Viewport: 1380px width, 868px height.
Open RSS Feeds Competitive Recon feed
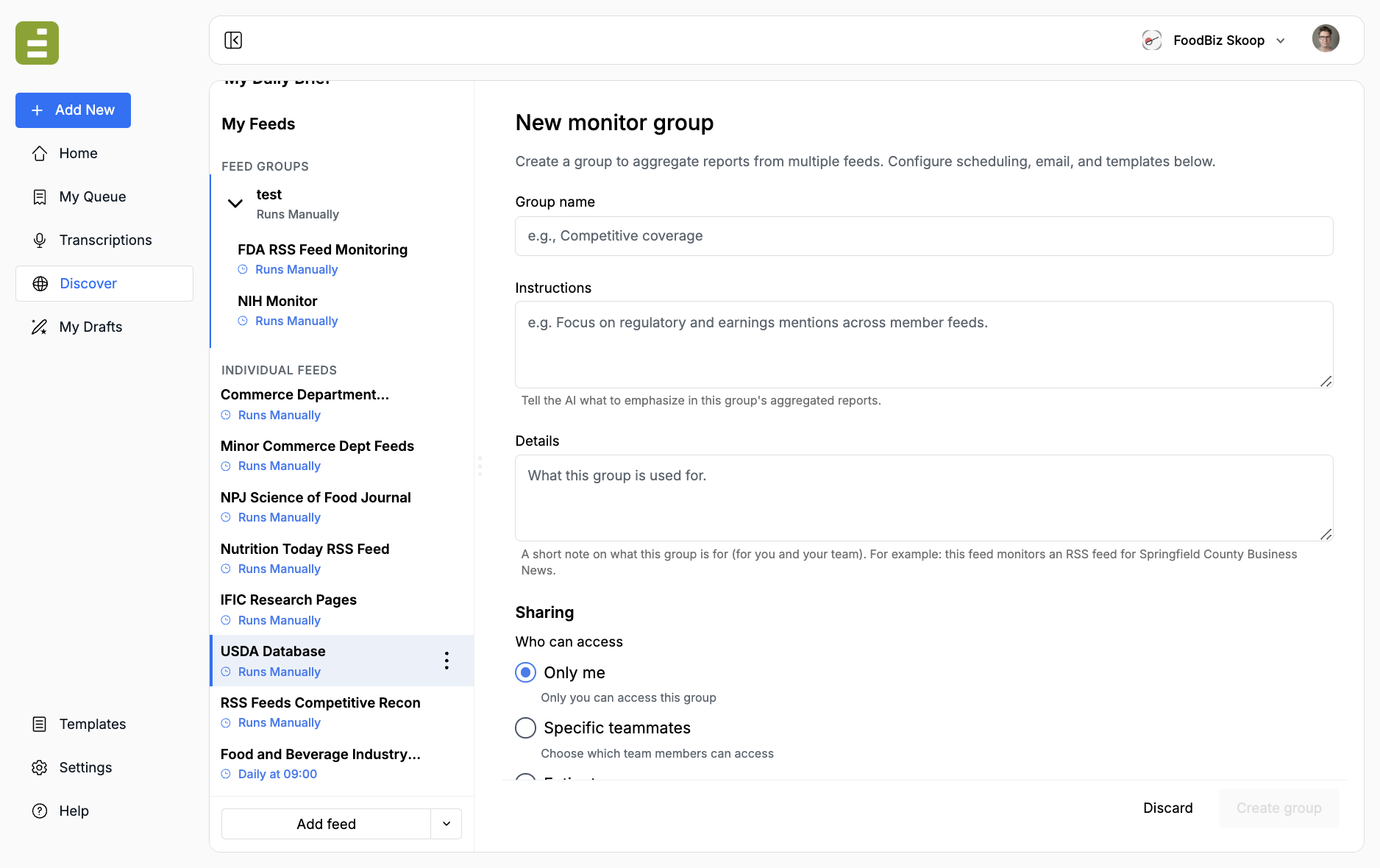pos(342,712)
